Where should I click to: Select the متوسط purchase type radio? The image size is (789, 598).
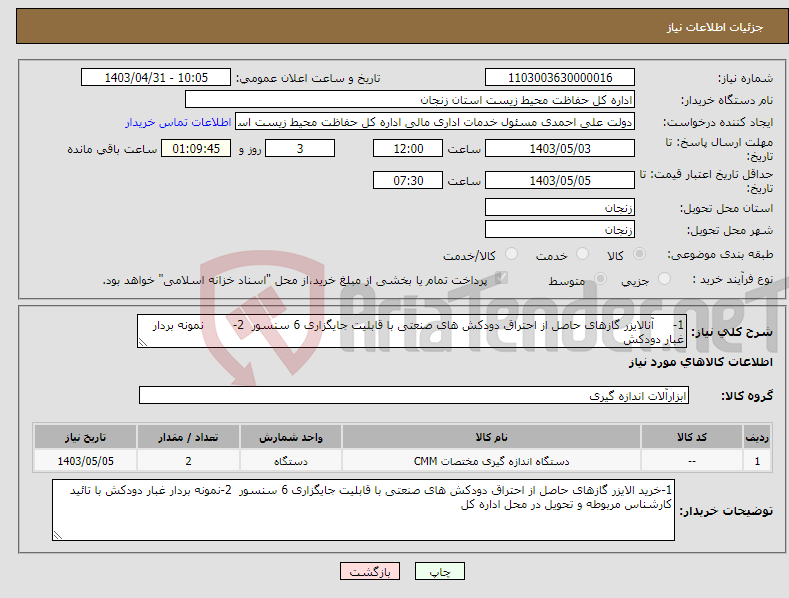coord(600,279)
